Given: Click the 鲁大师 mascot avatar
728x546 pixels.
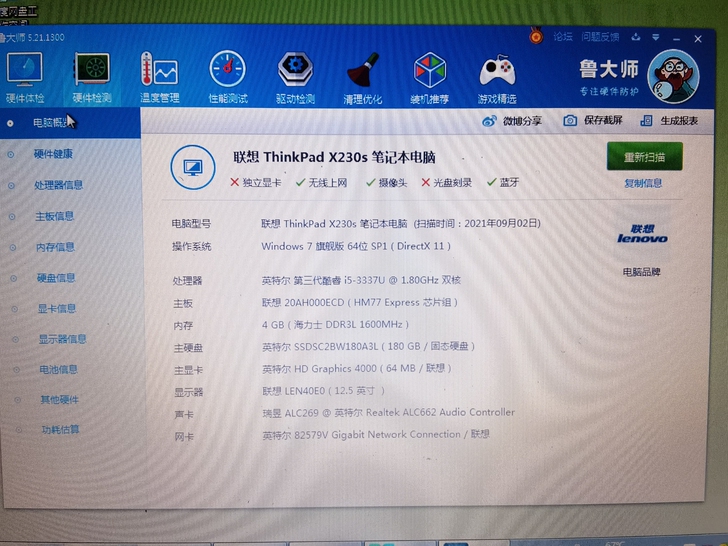Looking at the screenshot, I should [673, 76].
